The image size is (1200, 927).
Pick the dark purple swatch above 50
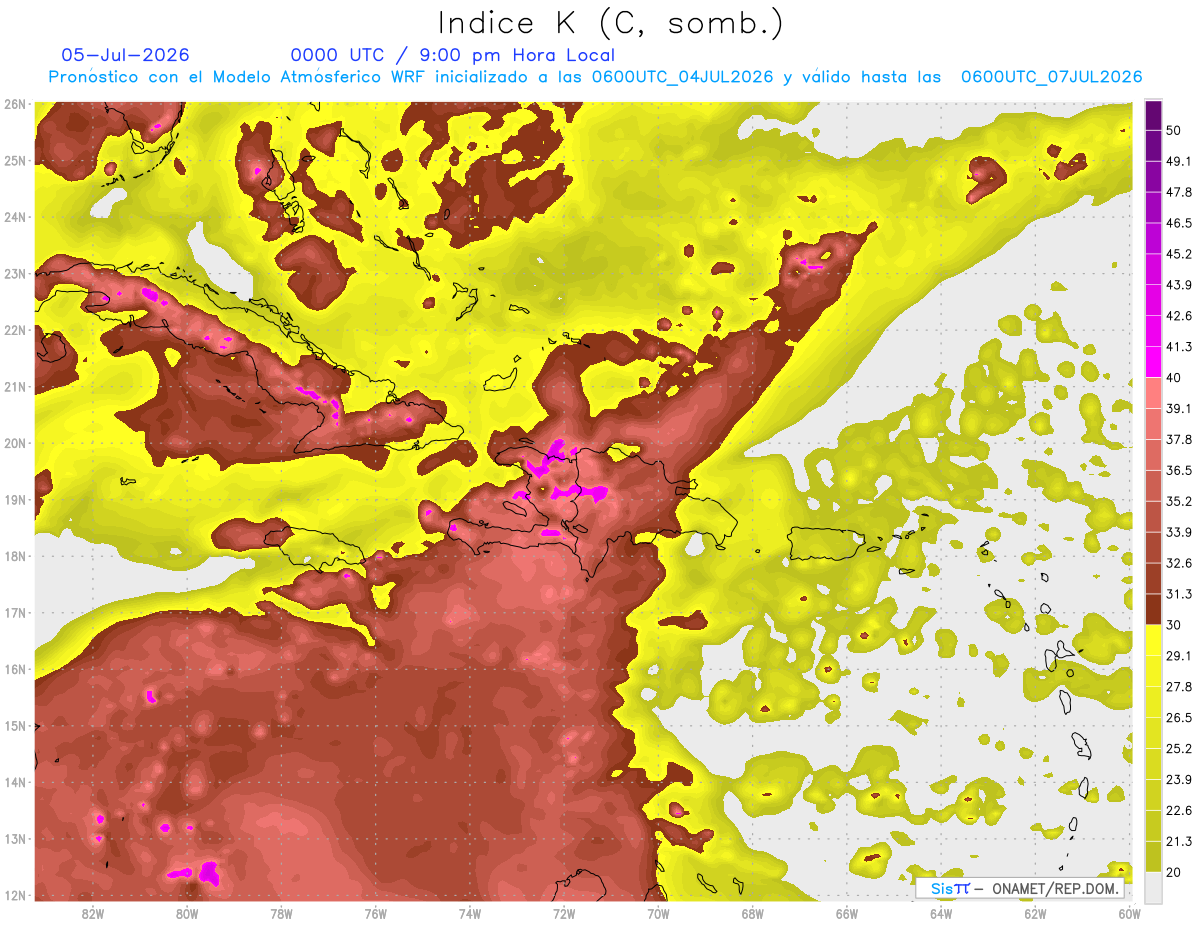tap(1153, 115)
